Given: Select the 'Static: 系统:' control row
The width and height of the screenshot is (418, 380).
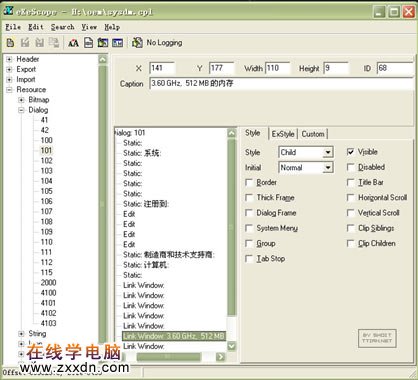Looking at the screenshot, I should [x=142, y=153].
